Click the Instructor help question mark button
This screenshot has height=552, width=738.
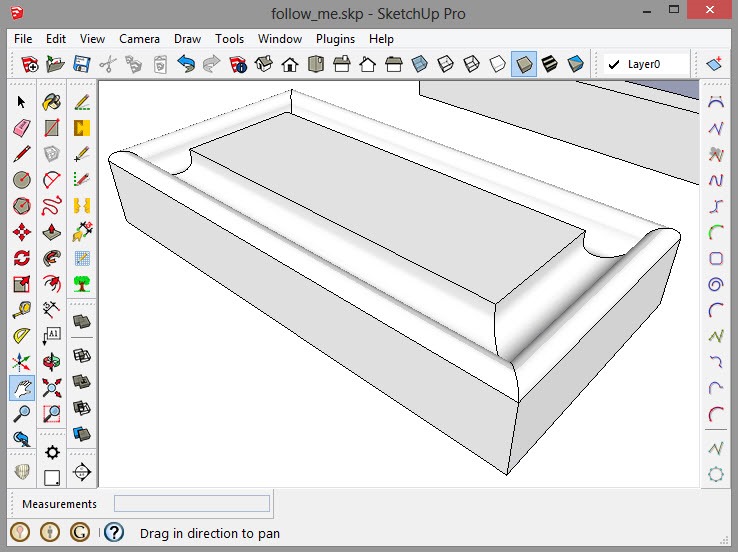pyautogui.click(x=114, y=533)
